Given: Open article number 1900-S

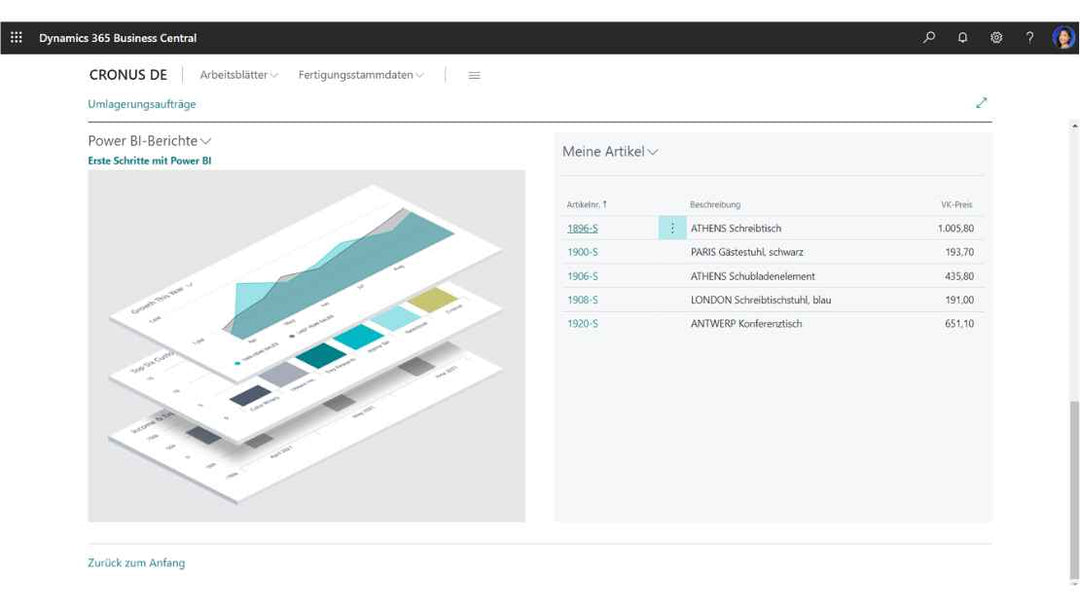Looking at the screenshot, I should [x=582, y=252].
